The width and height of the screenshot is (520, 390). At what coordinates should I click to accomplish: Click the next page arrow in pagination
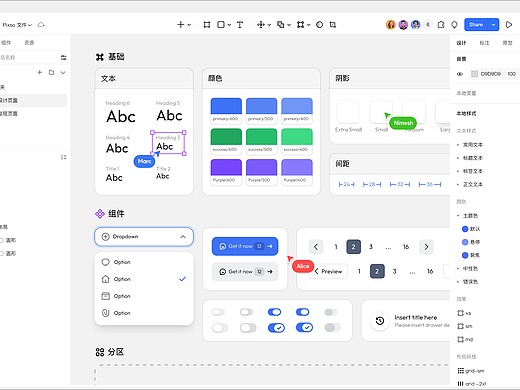point(426,247)
